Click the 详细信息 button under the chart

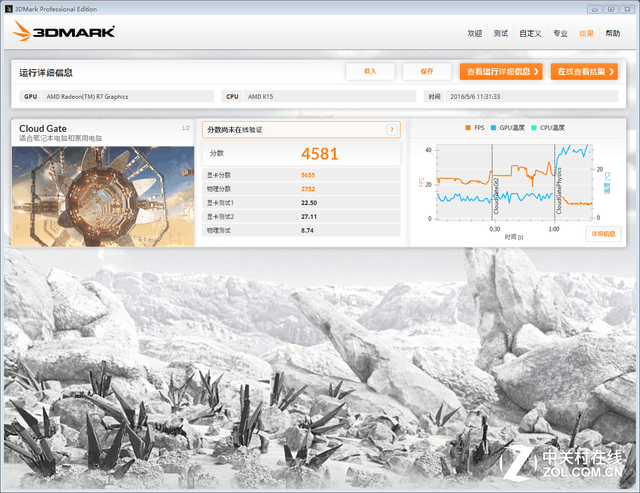click(x=603, y=234)
